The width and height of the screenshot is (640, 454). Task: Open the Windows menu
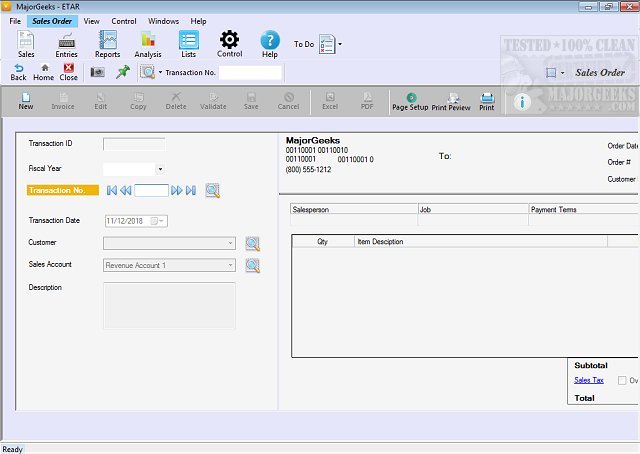coord(163,21)
